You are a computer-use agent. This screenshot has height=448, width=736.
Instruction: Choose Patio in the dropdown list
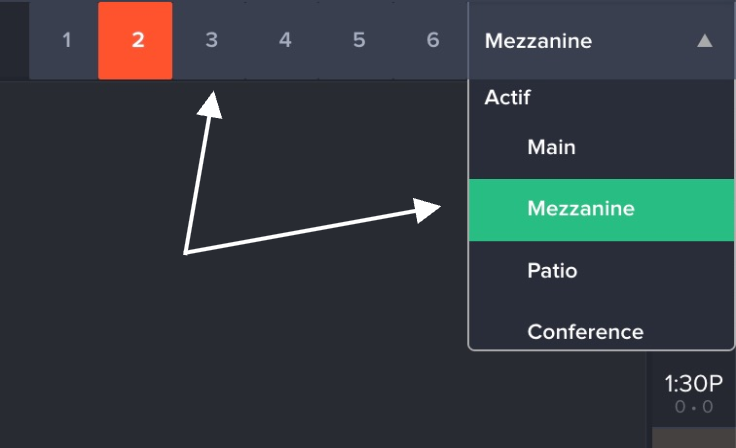click(552, 271)
